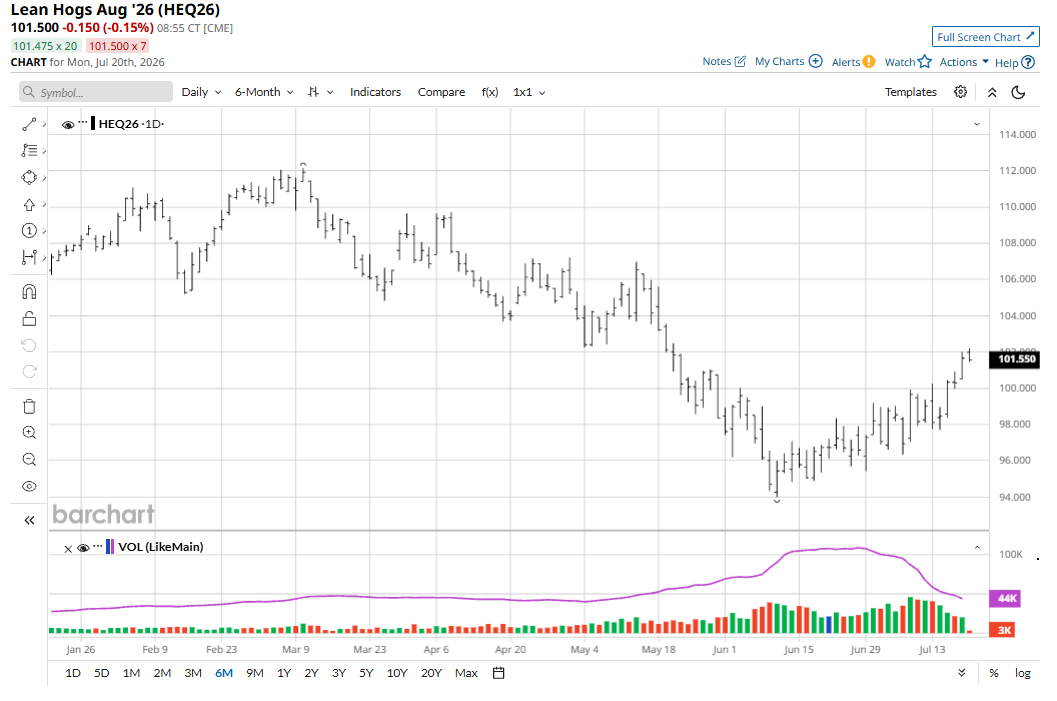Choose the price range measure tool

pyautogui.click(x=29, y=257)
